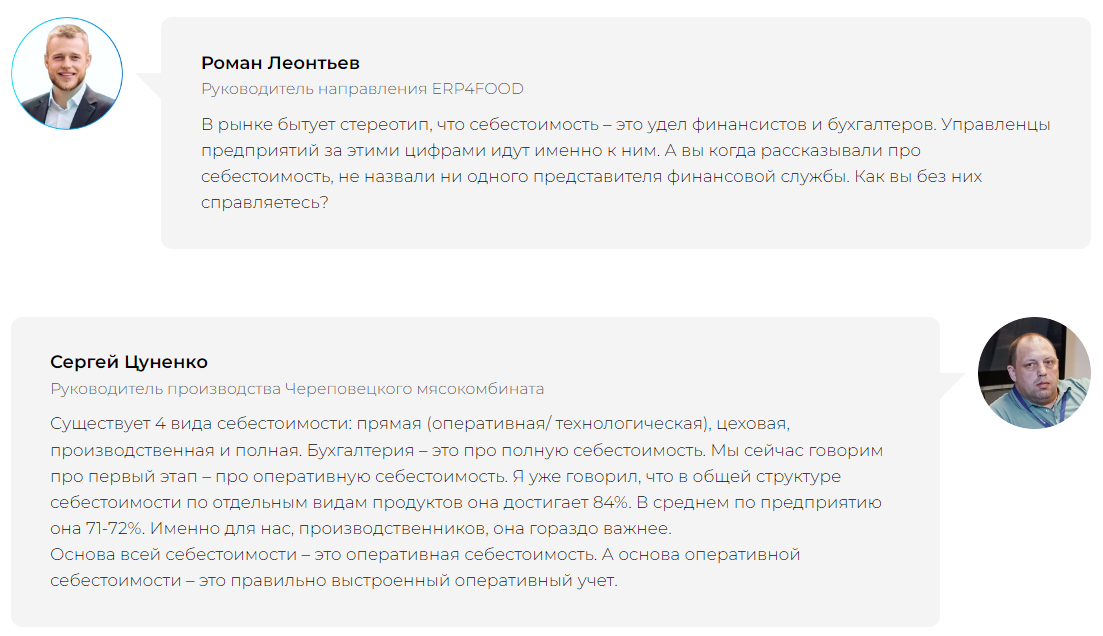Click the word ERP4FOOD in Roman's title
Screen dimensions: 1103x636
(478, 89)
